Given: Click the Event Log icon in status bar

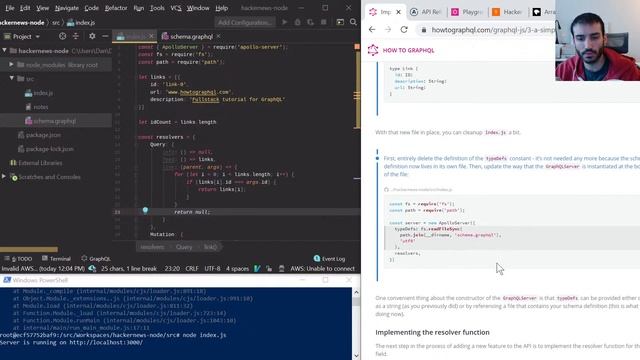Looking at the screenshot, I should [x=317, y=258].
